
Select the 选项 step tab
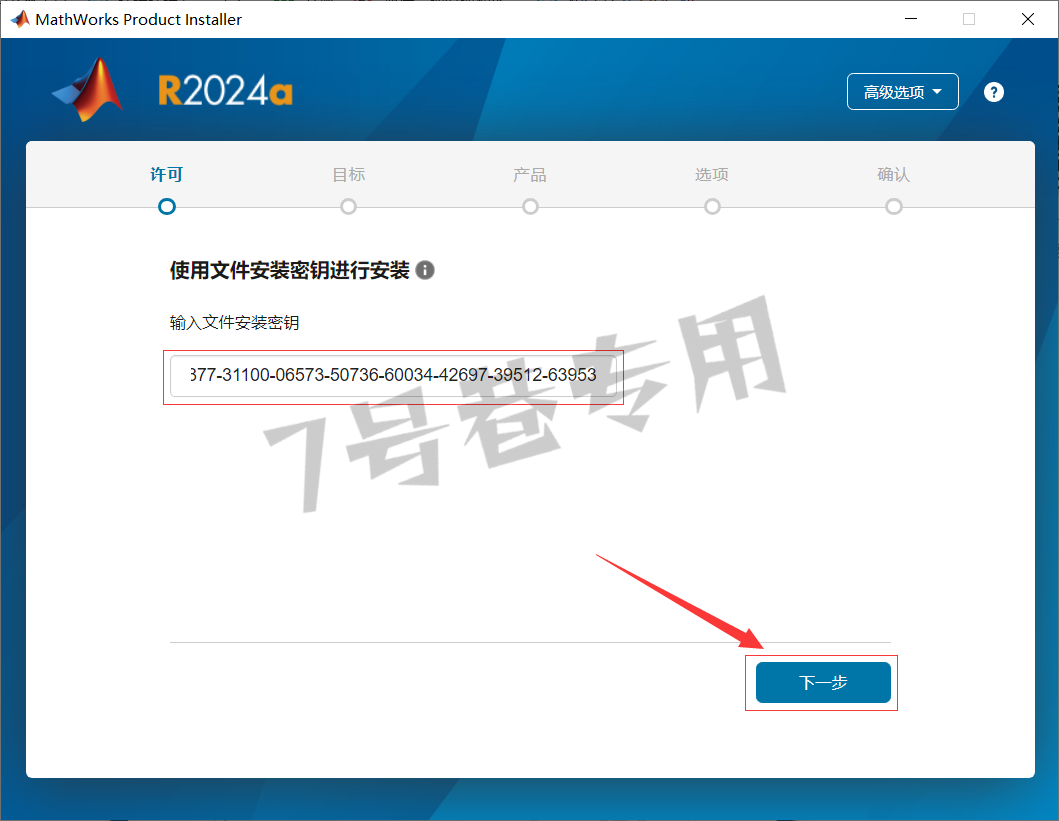coord(712,175)
